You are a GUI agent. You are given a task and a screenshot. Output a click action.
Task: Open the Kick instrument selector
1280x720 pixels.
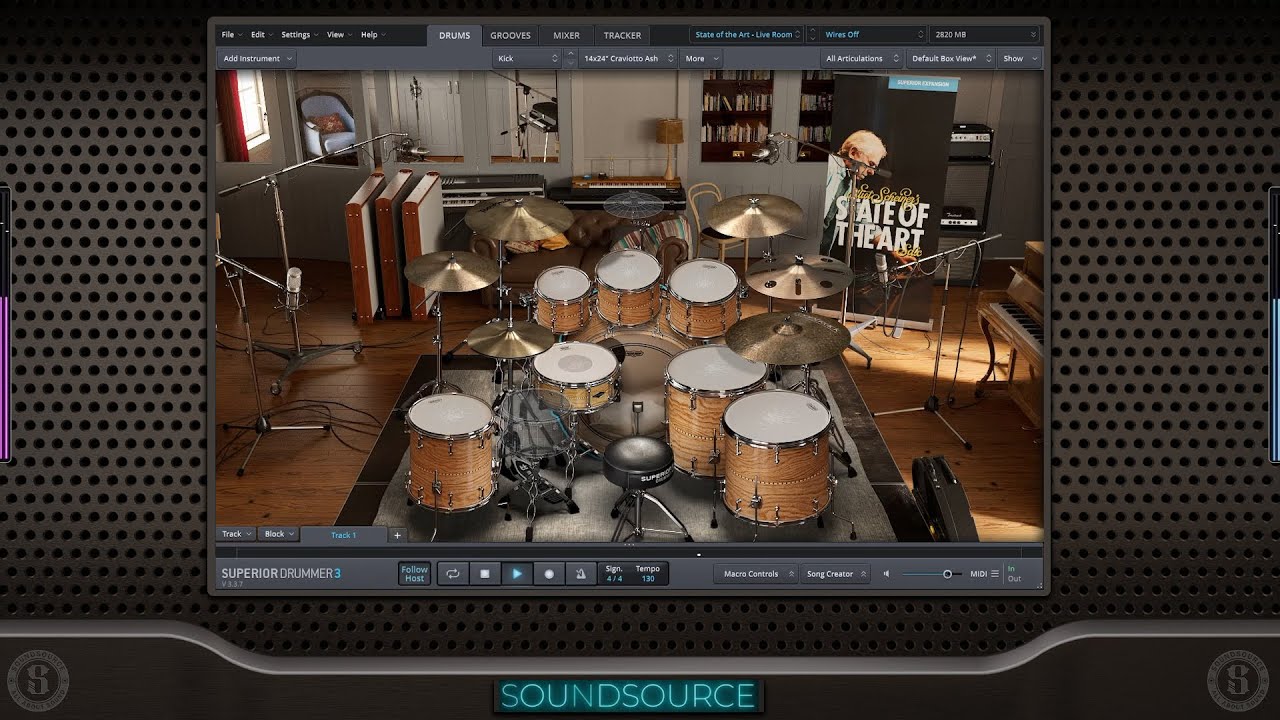point(527,59)
